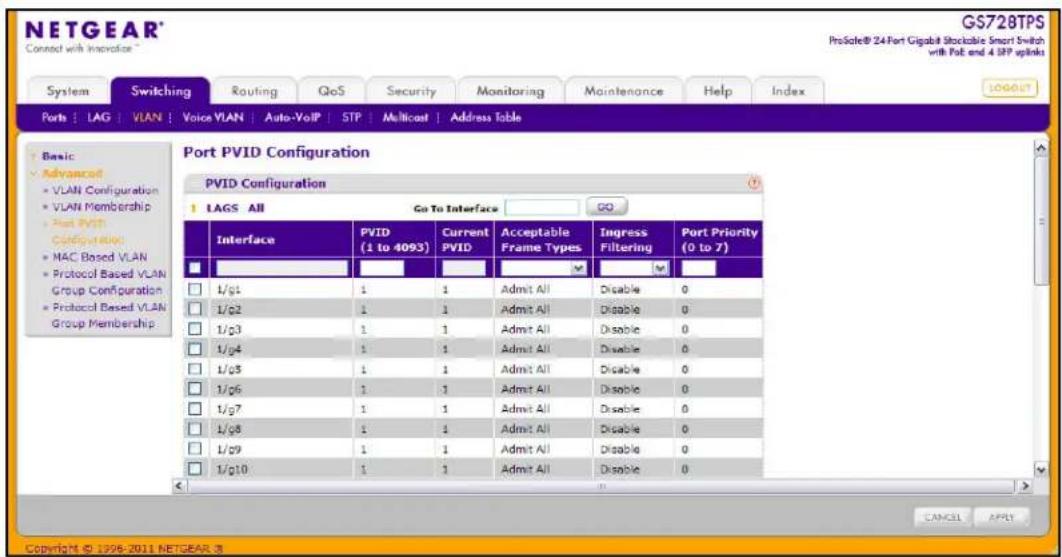Show All interfaces link

point(256,208)
